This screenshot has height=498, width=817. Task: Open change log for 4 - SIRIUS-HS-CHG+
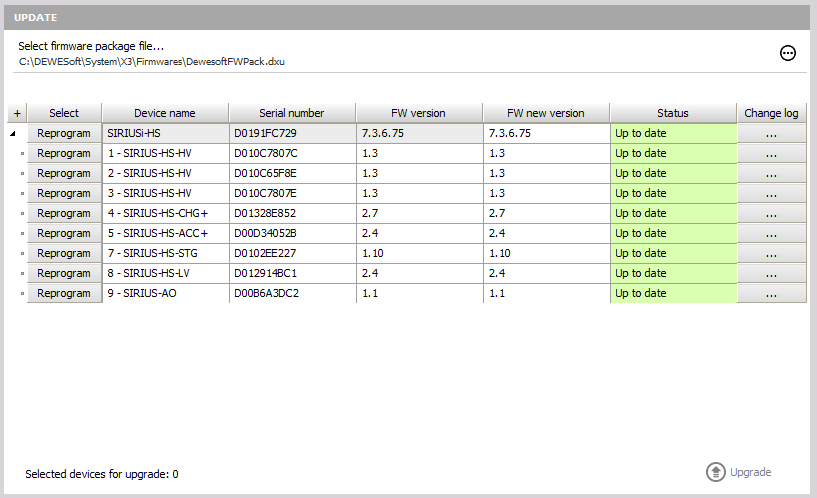[x=771, y=213]
